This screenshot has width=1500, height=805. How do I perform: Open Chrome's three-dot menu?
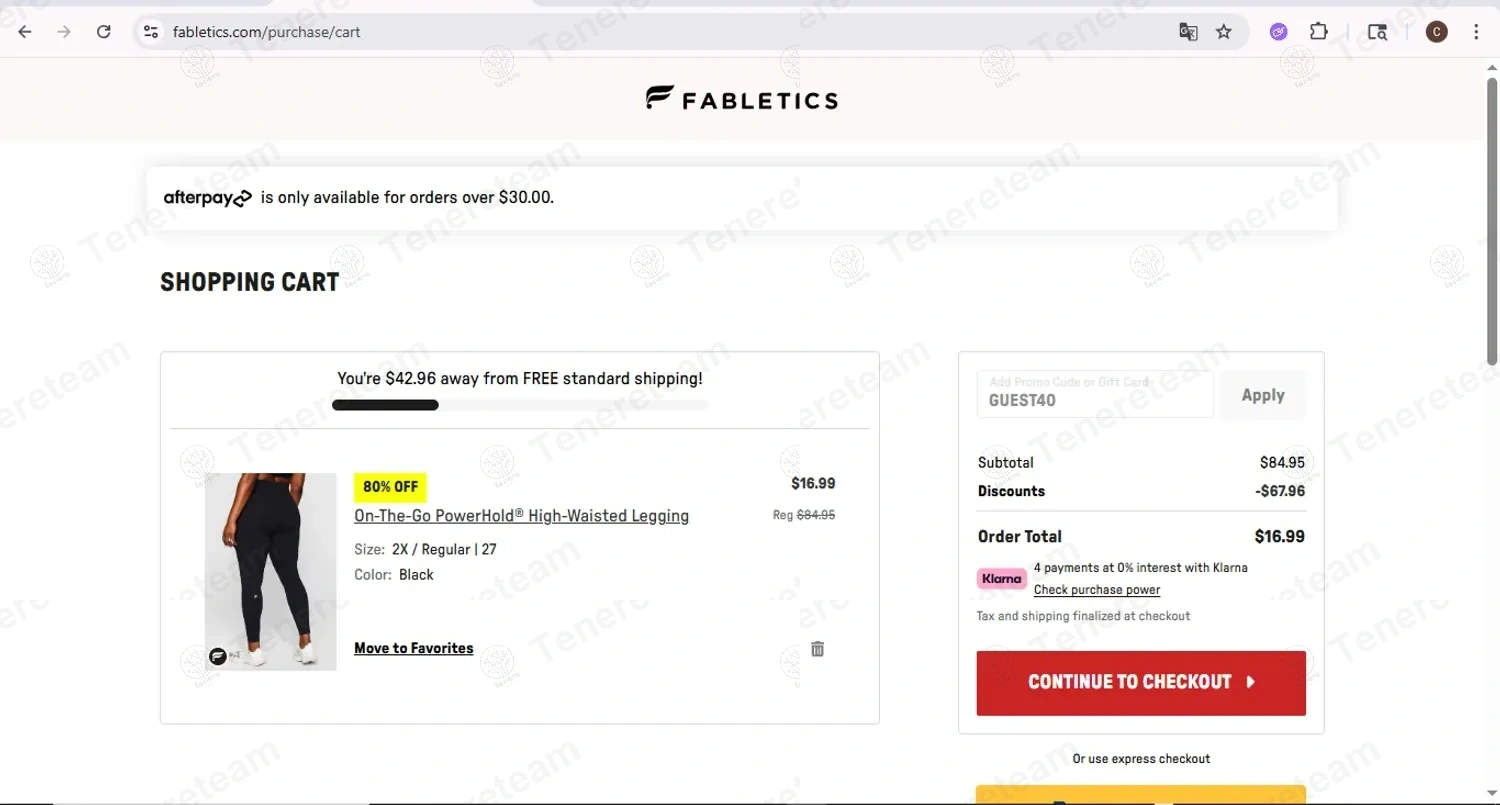1476,32
